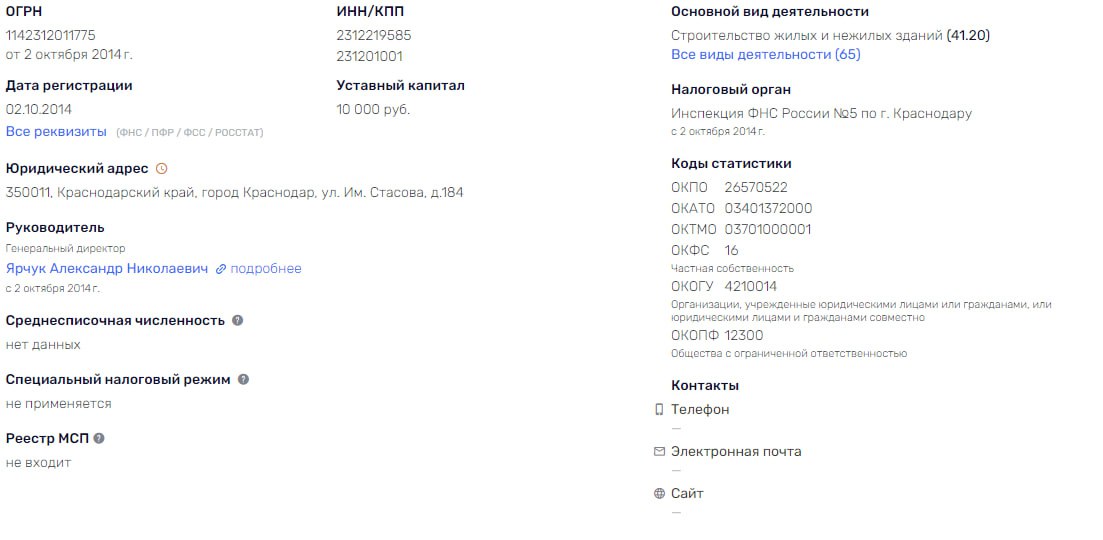Click the ОГРН number 1142312011775
The height and width of the screenshot is (540, 1103).
point(51,35)
